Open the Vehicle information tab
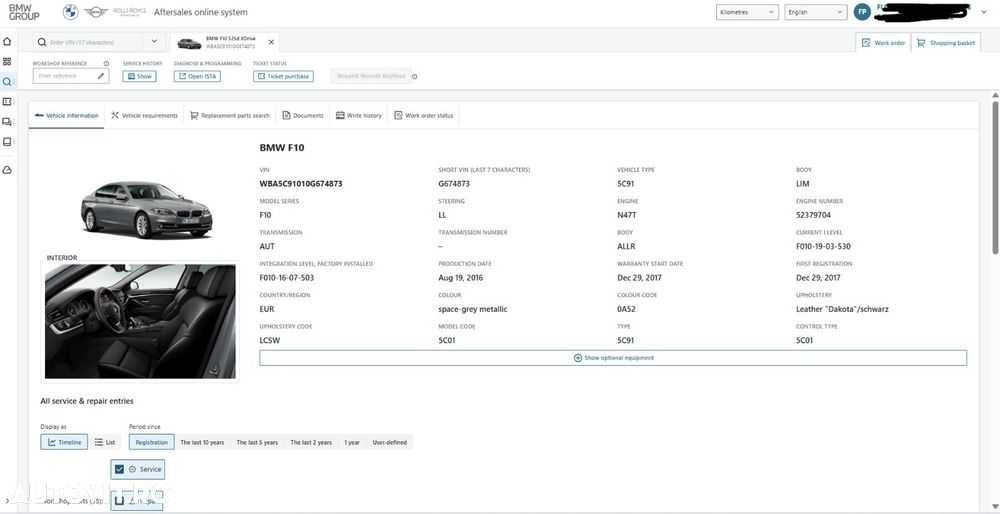This screenshot has height=514, width=1000. click(67, 115)
